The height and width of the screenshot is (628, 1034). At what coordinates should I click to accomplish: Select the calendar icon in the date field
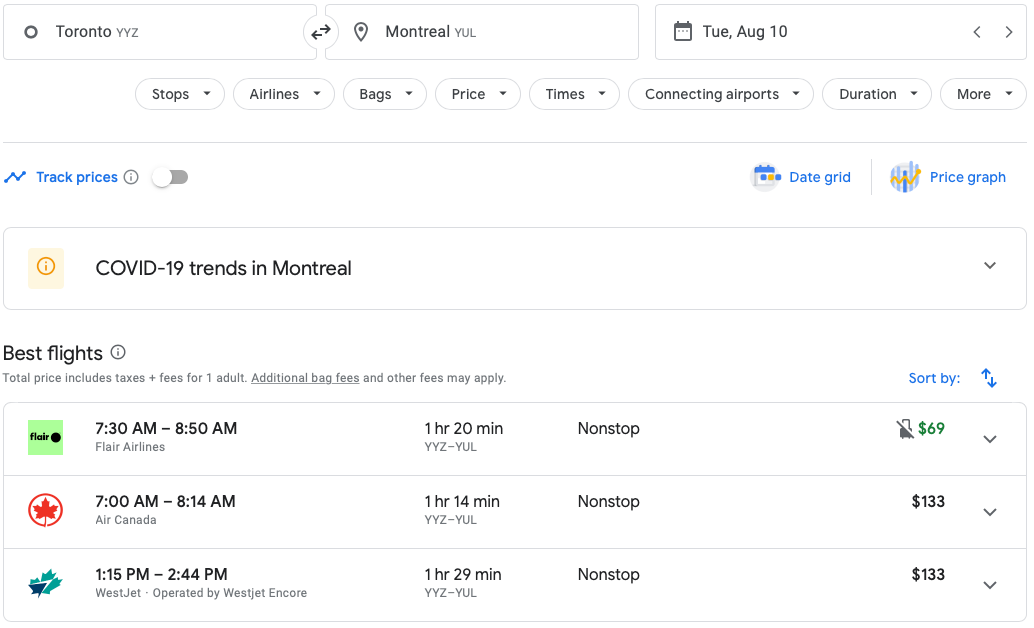click(x=683, y=31)
